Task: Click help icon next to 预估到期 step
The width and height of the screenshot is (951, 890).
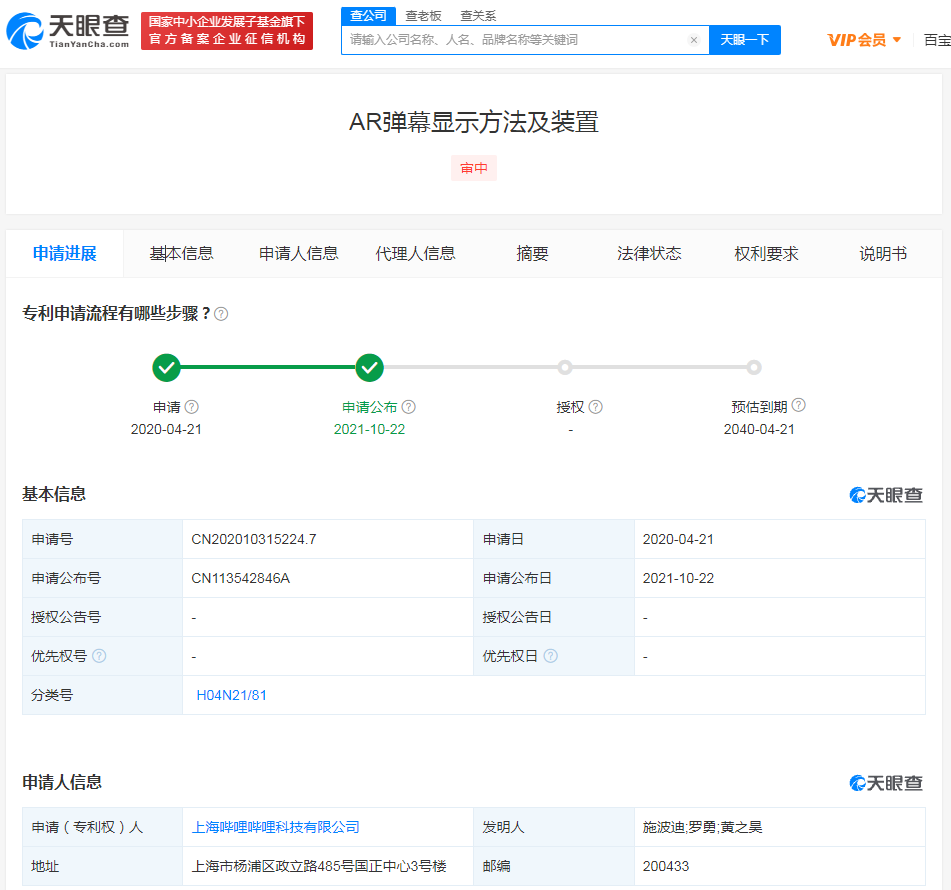Action: coord(798,406)
